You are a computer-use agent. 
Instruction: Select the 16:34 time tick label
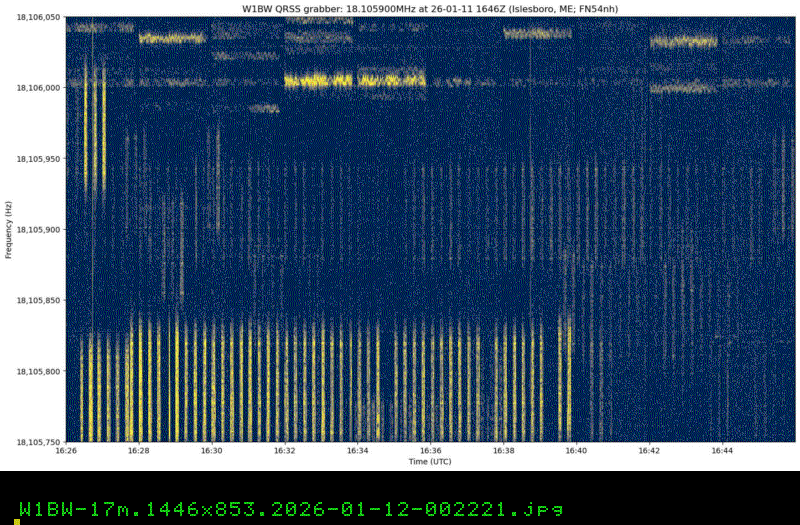coord(358,451)
